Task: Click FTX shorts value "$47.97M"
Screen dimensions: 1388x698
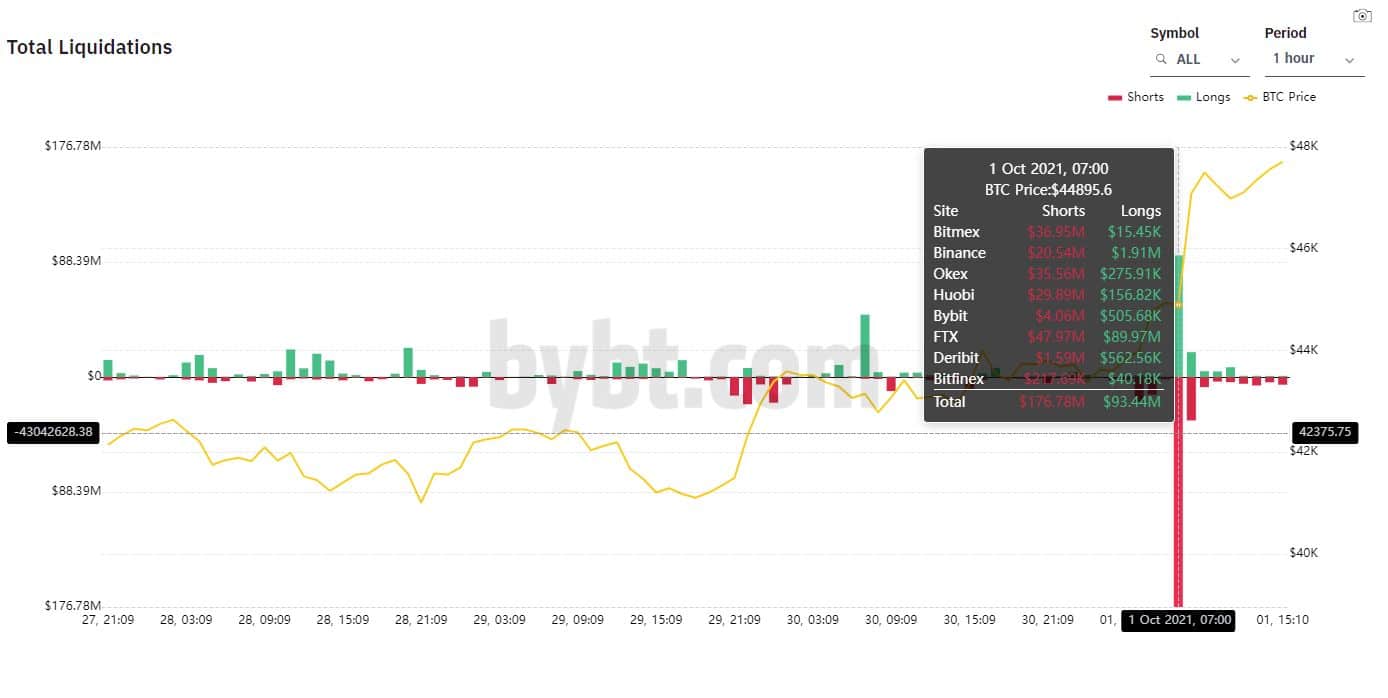Action: 1056,337
